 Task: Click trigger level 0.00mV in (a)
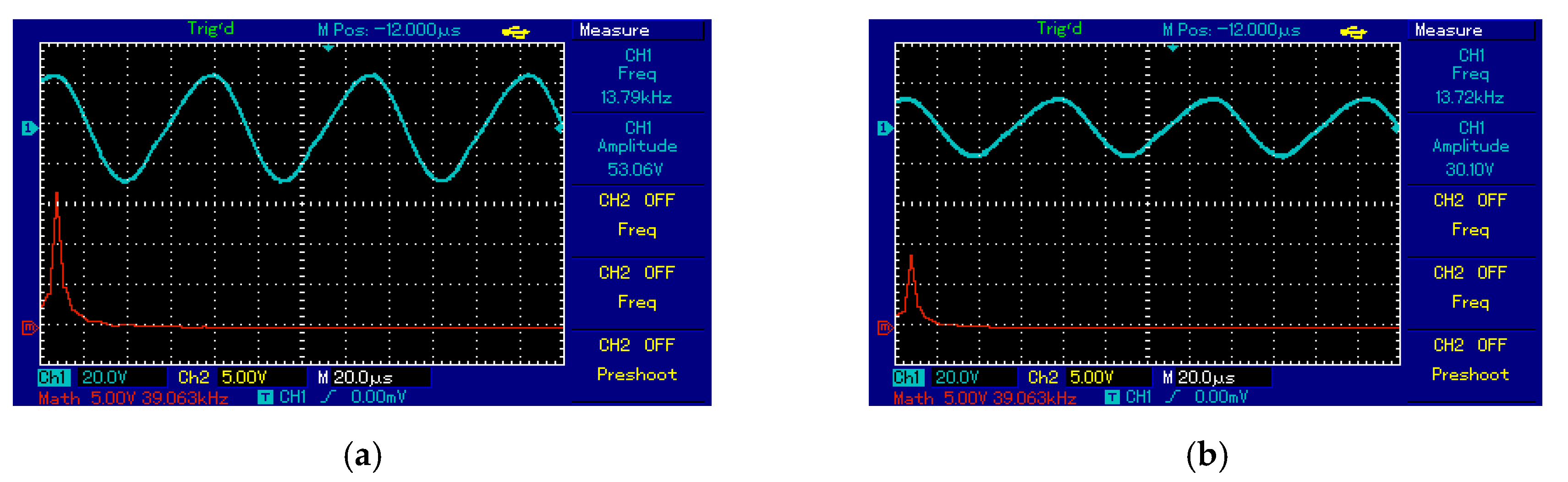(378, 397)
